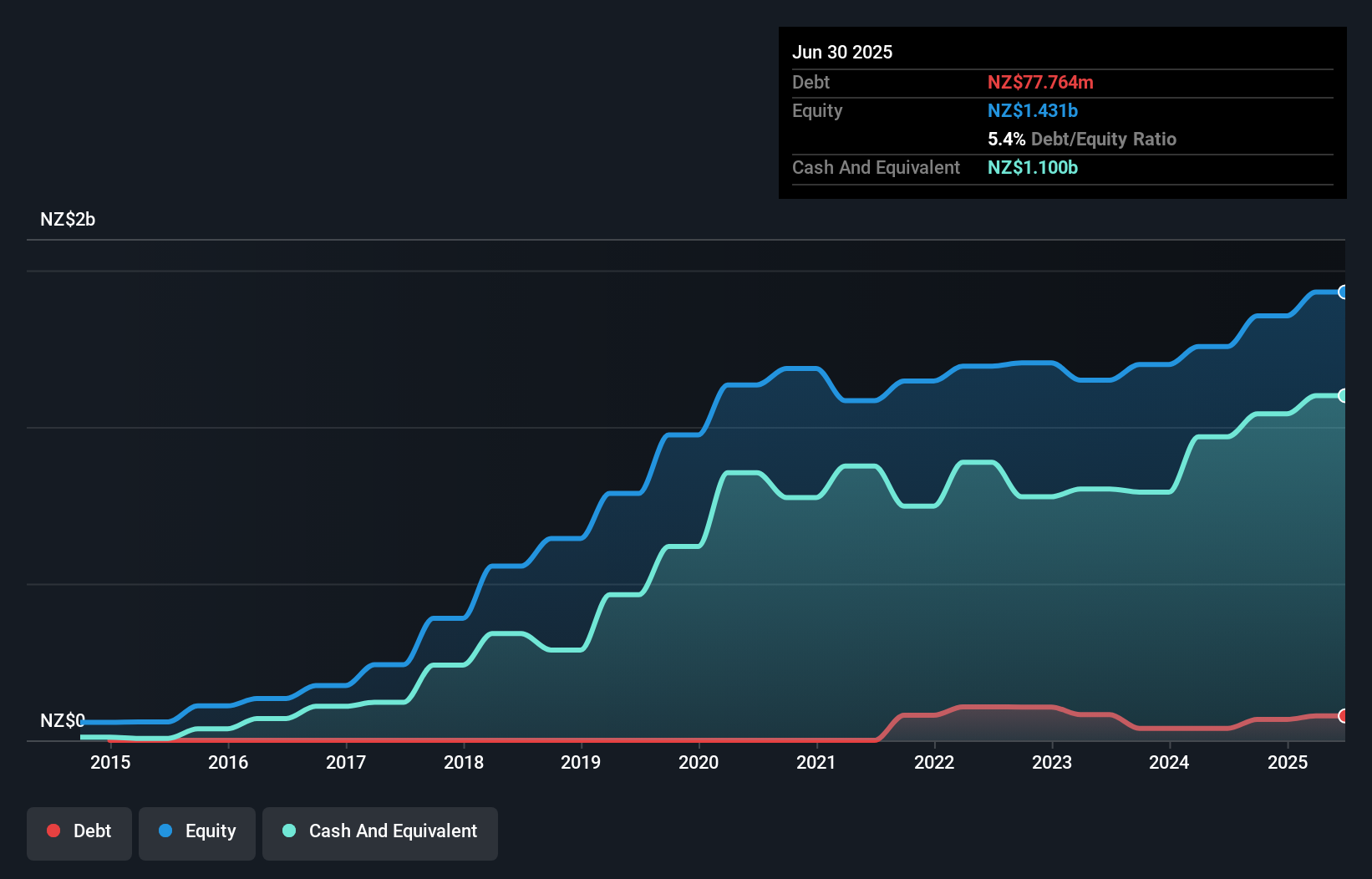This screenshot has height=879, width=1372.
Task: Click the blue Equity value NZ$1.431b
Action: click(x=1033, y=110)
